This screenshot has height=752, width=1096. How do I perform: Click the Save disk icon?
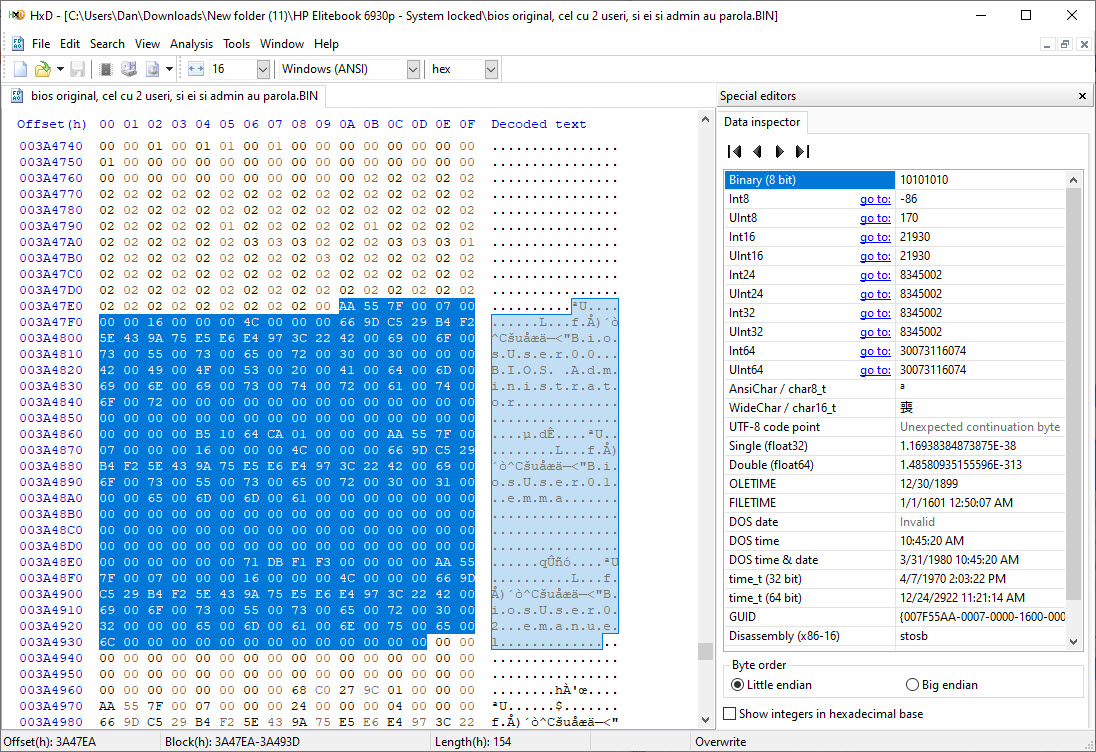pyautogui.click(x=77, y=69)
